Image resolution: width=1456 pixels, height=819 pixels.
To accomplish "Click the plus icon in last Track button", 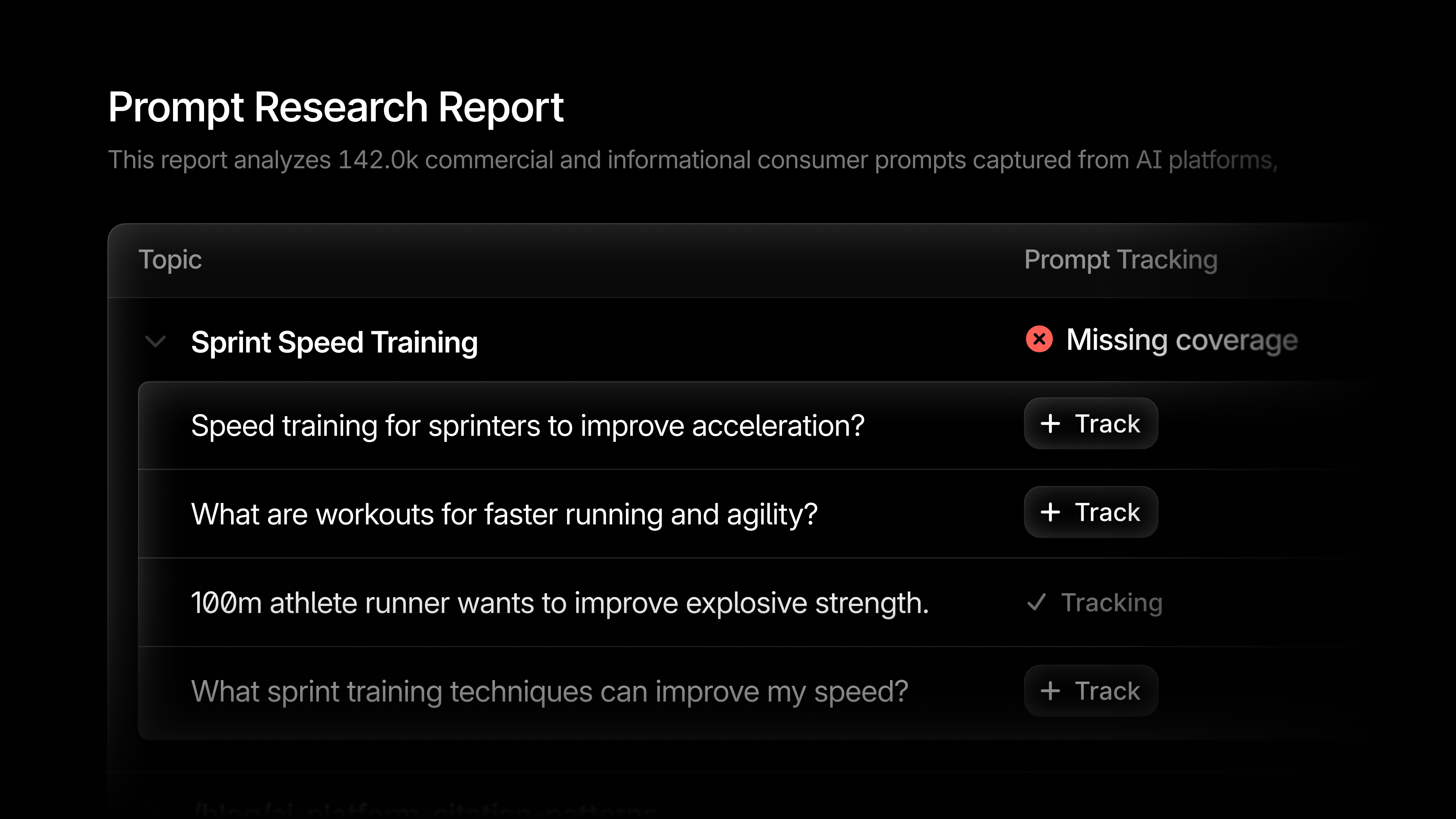I will 1050,691.
